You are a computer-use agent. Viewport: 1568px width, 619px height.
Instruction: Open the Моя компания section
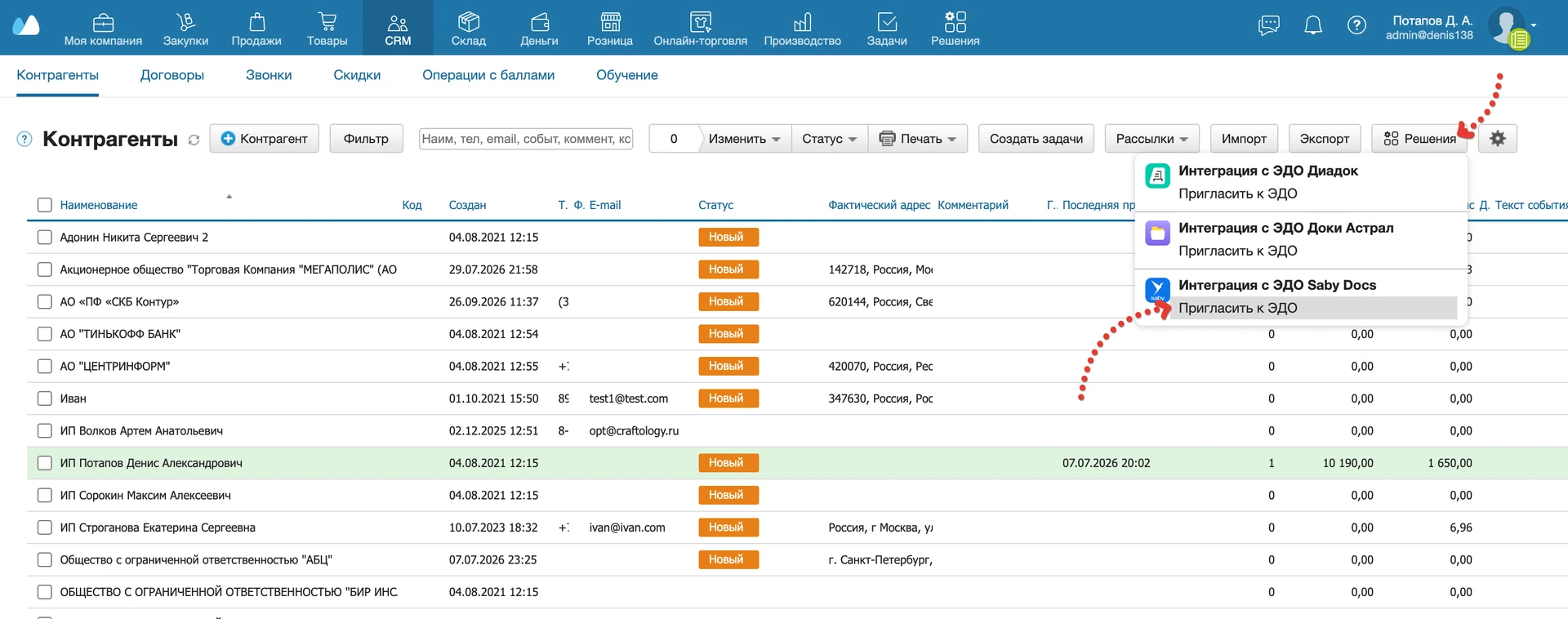coord(103,29)
